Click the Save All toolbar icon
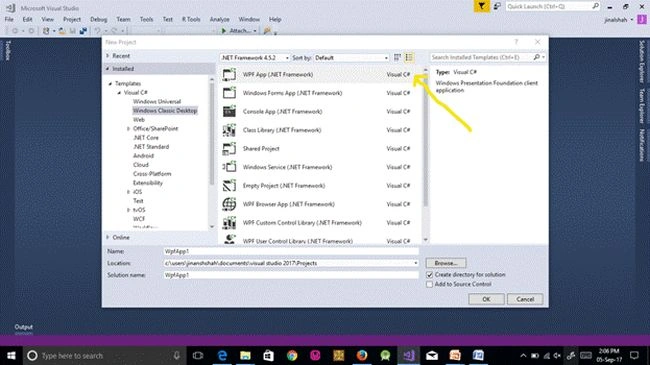Image resolution: width=650 pixels, height=365 pixels. click(83, 31)
